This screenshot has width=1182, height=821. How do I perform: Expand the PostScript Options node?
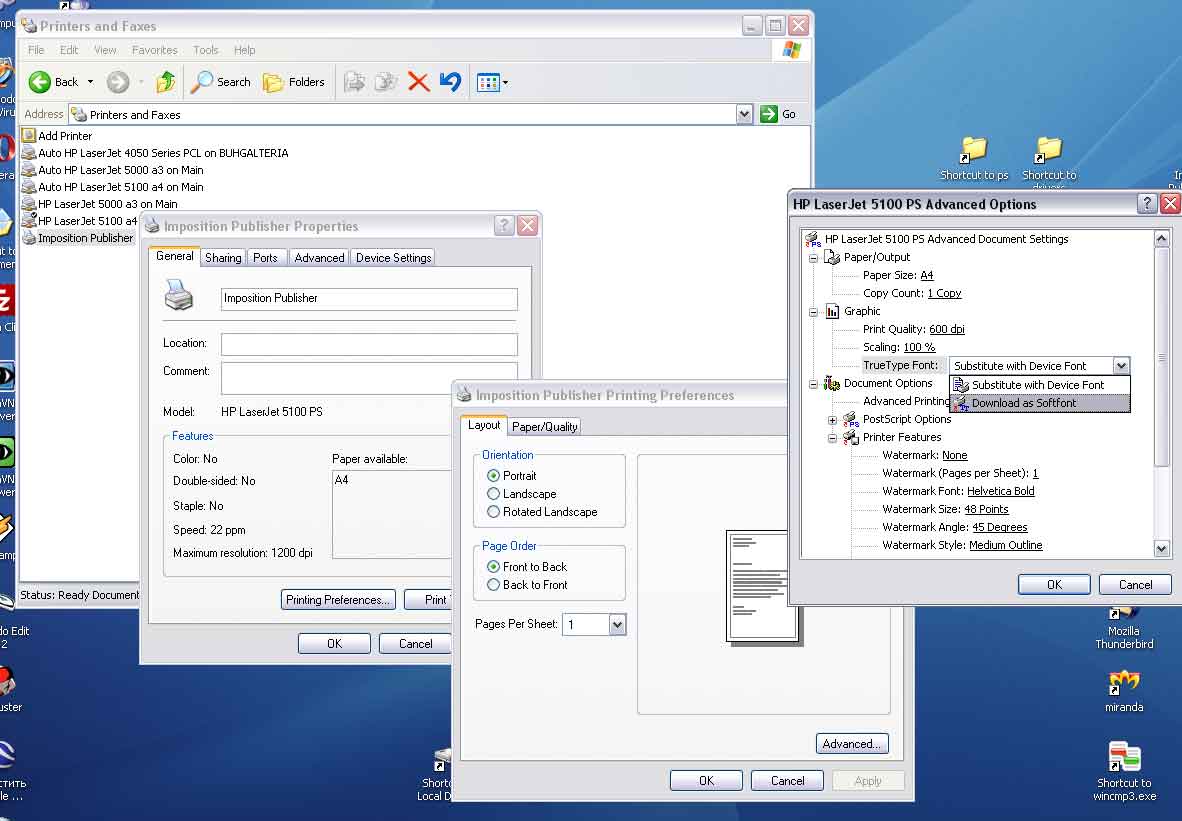pyautogui.click(x=832, y=420)
